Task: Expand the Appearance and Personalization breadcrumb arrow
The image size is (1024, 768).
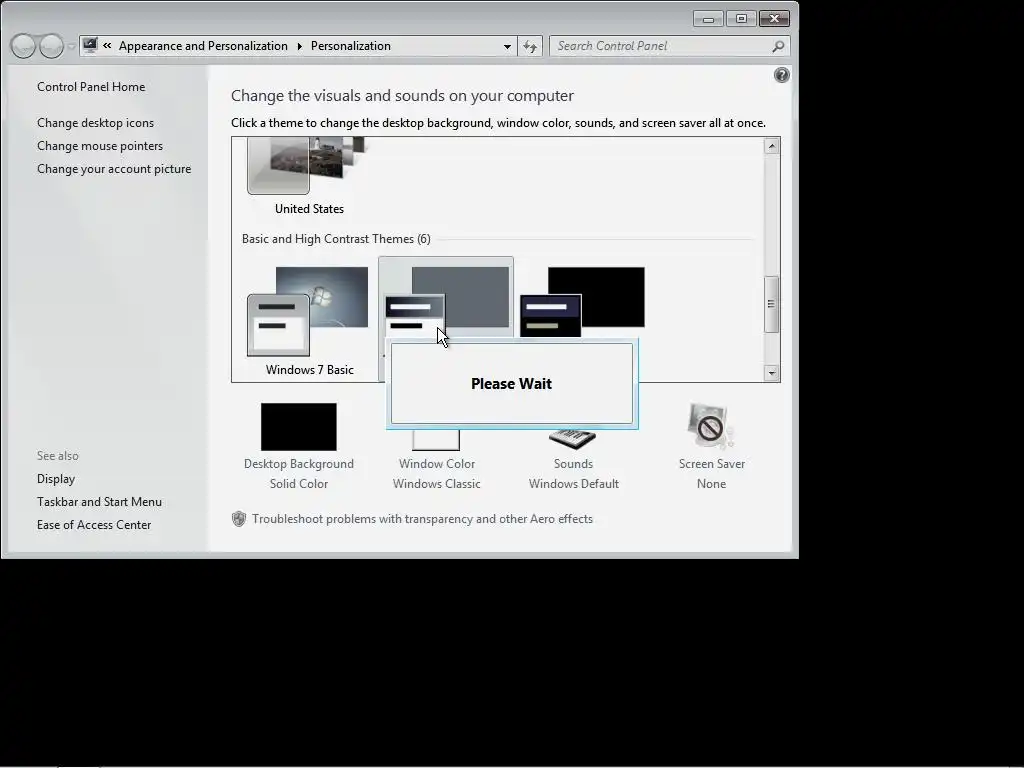Action: [299, 46]
